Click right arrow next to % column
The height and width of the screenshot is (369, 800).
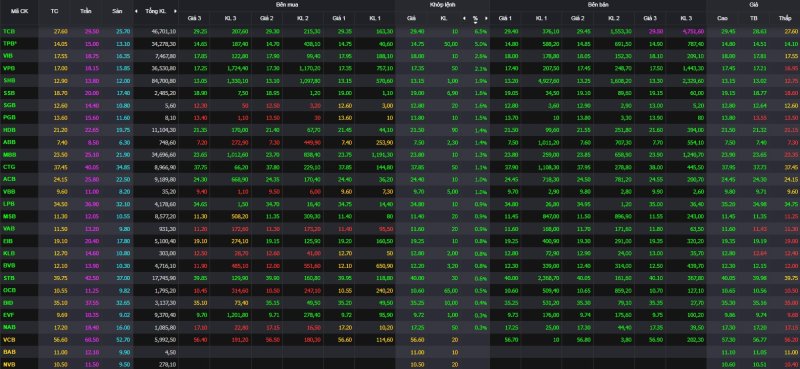[486, 18]
